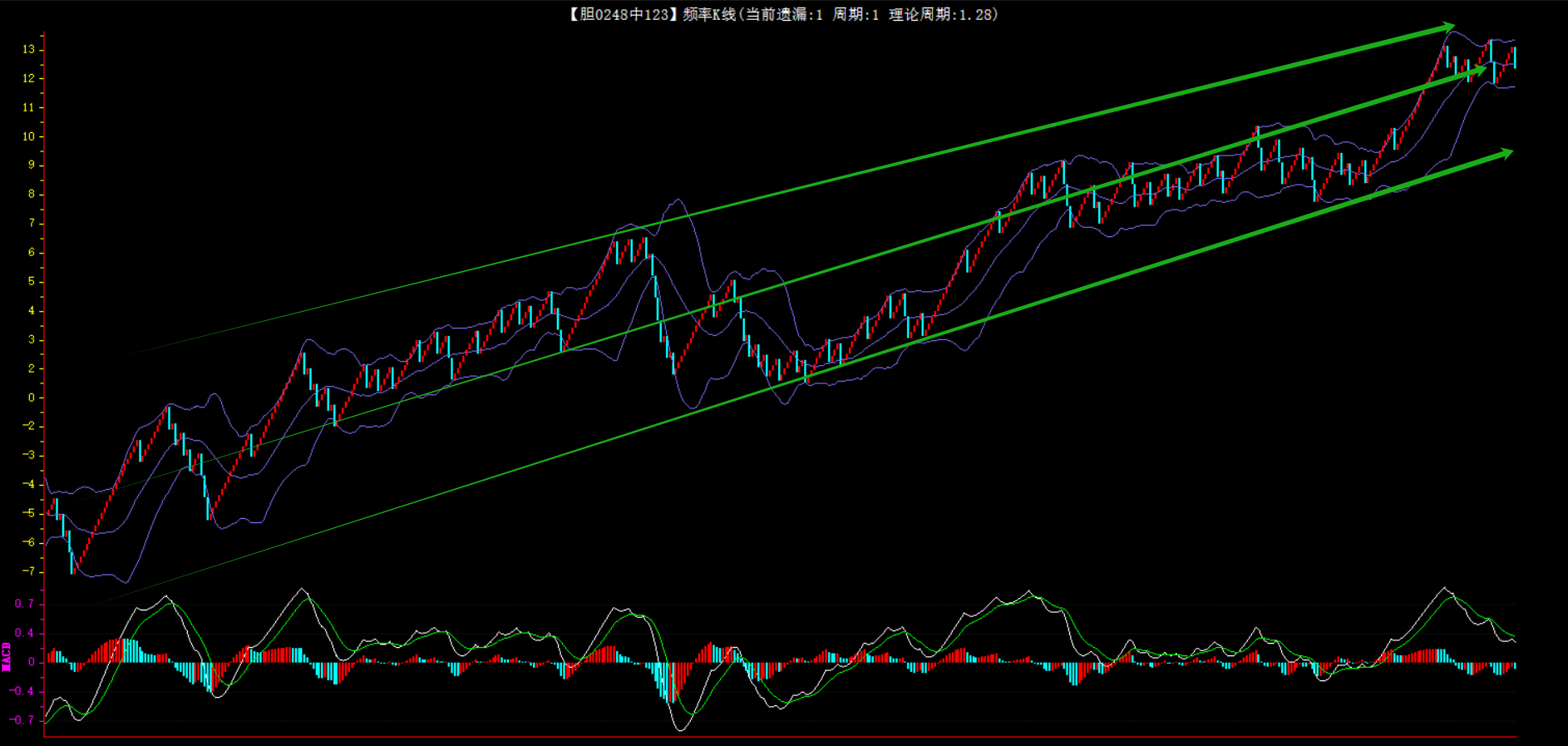Click the vertical MACD indicator label

pyautogui.click(x=6, y=657)
